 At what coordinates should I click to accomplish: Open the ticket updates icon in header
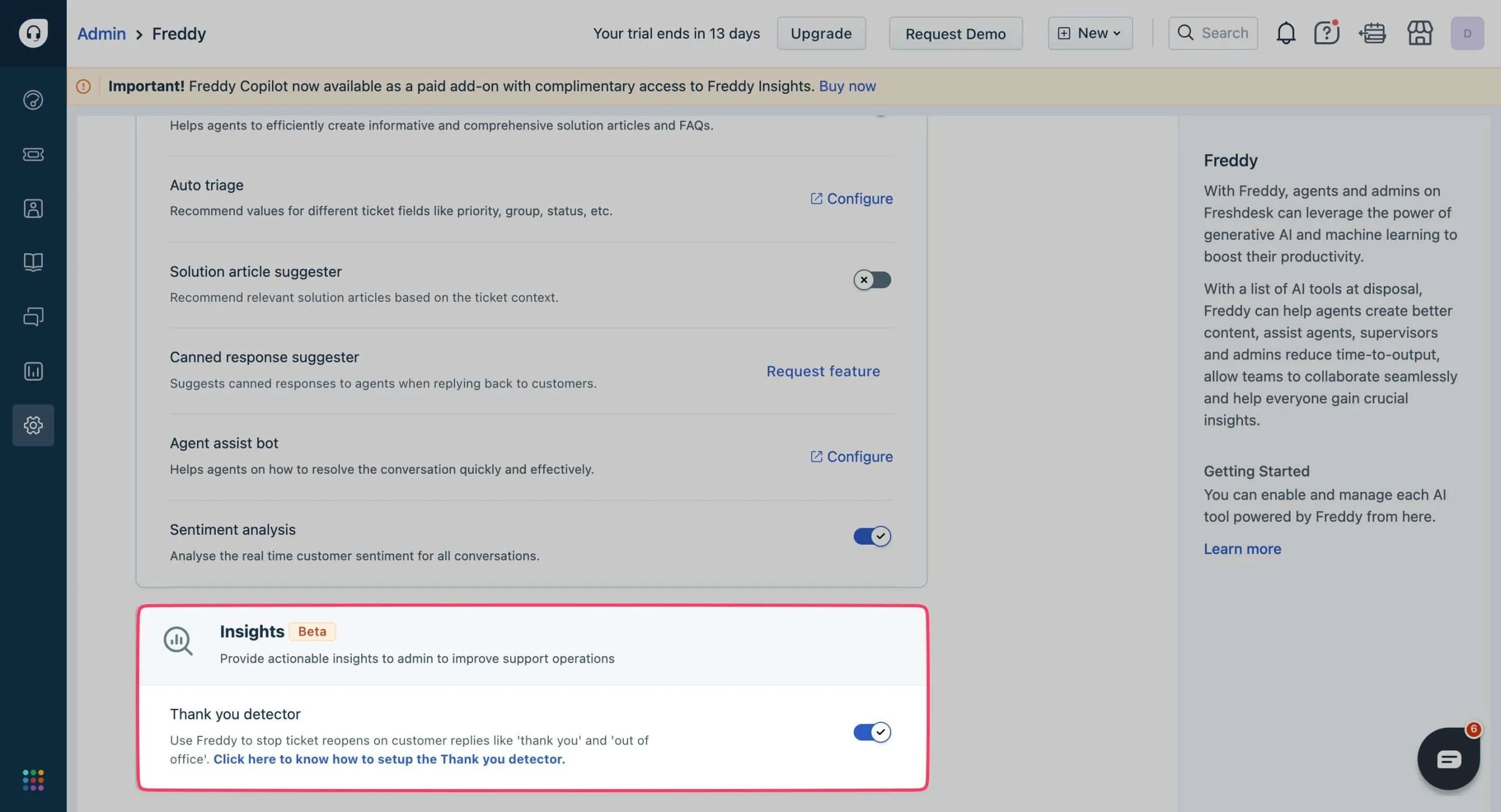[1373, 33]
